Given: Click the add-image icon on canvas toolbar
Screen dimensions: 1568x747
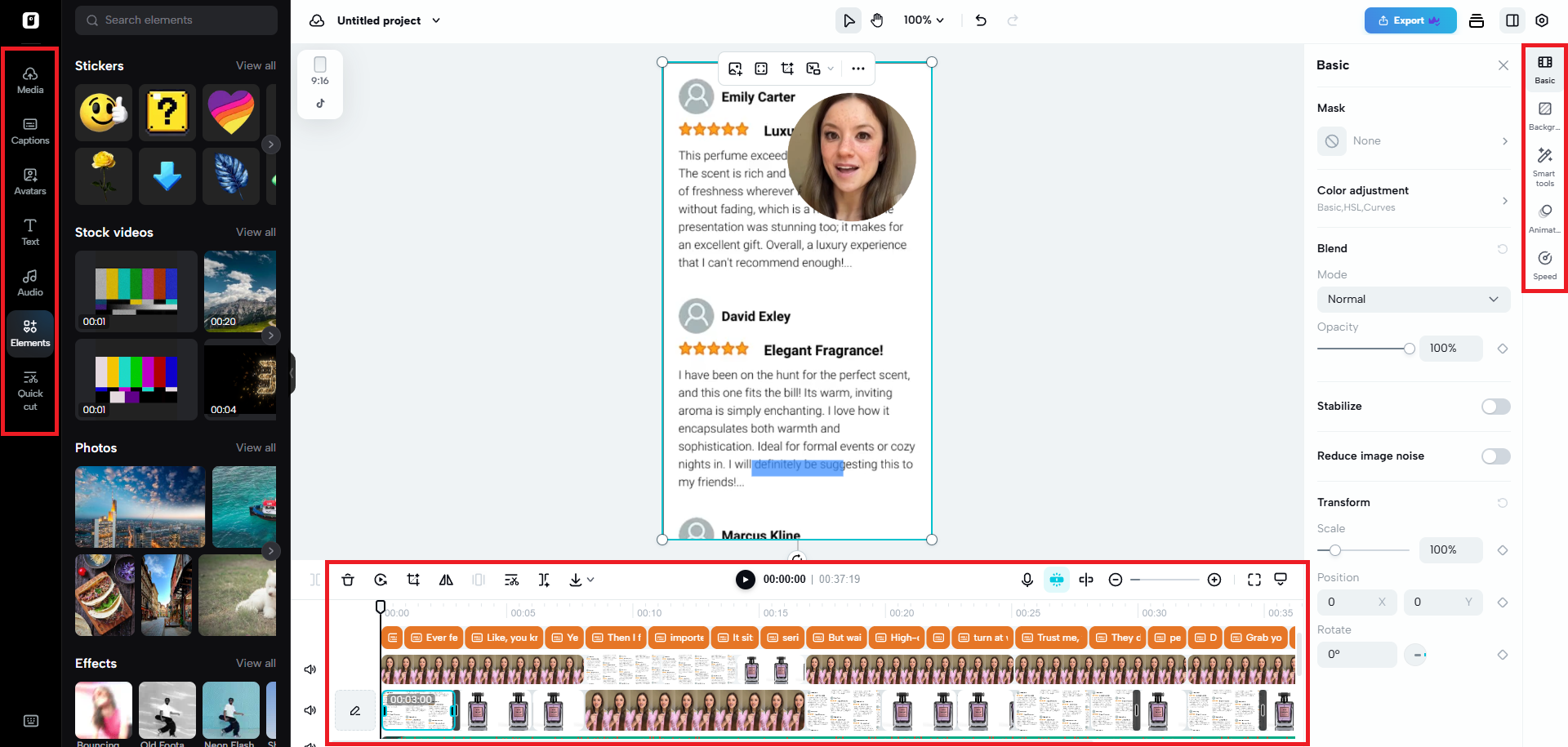Looking at the screenshot, I should [x=735, y=69].
